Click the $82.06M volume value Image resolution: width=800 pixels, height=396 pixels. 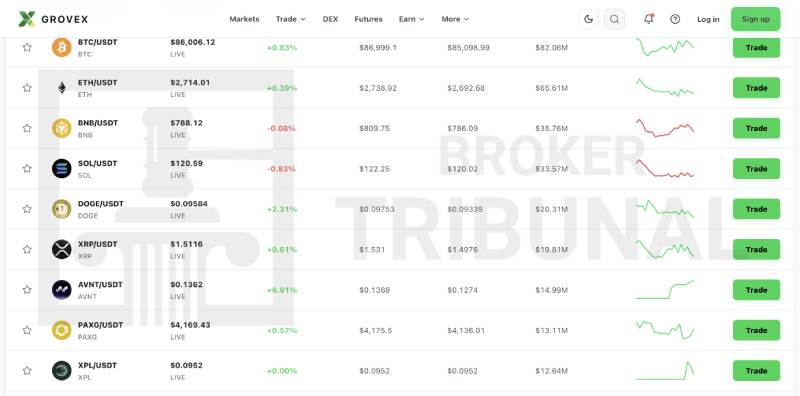[552, 47]
